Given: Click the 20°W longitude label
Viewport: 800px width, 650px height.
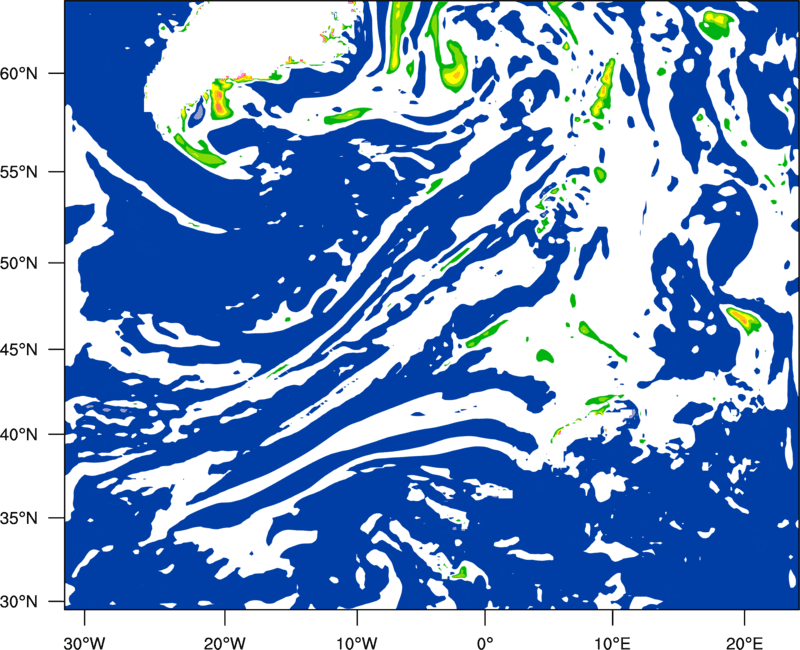Looking at the screenshot, I should 225,642.
